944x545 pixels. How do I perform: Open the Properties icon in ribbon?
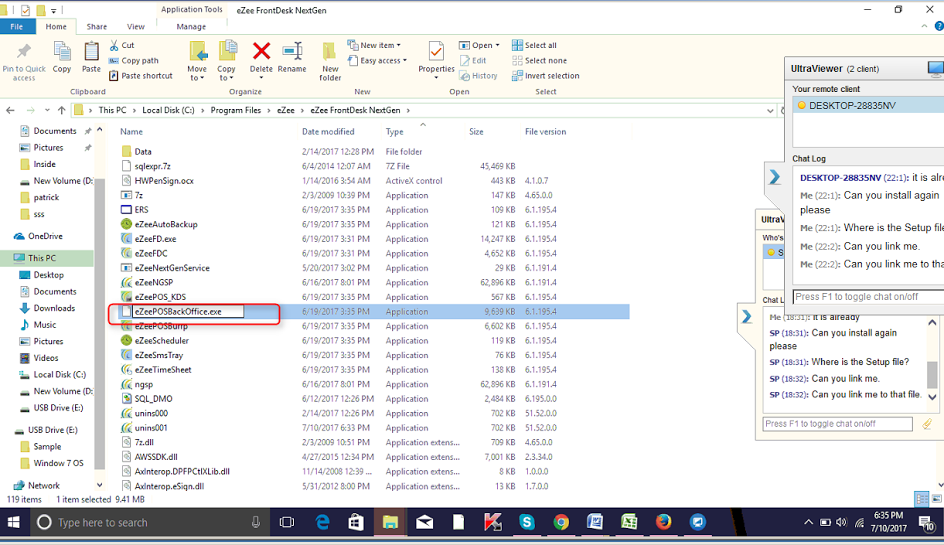tap(436, 52)
